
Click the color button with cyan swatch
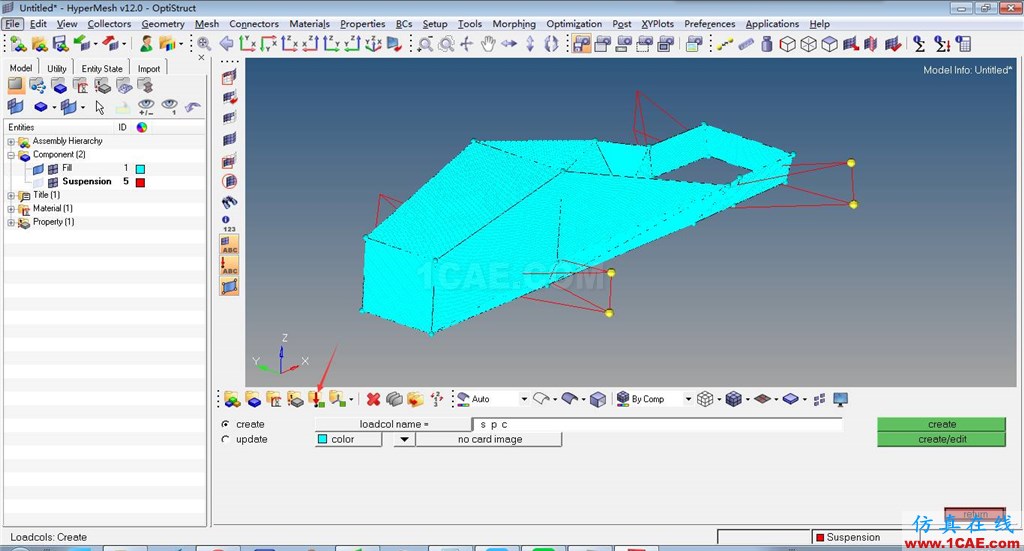(x=348, y=439)
